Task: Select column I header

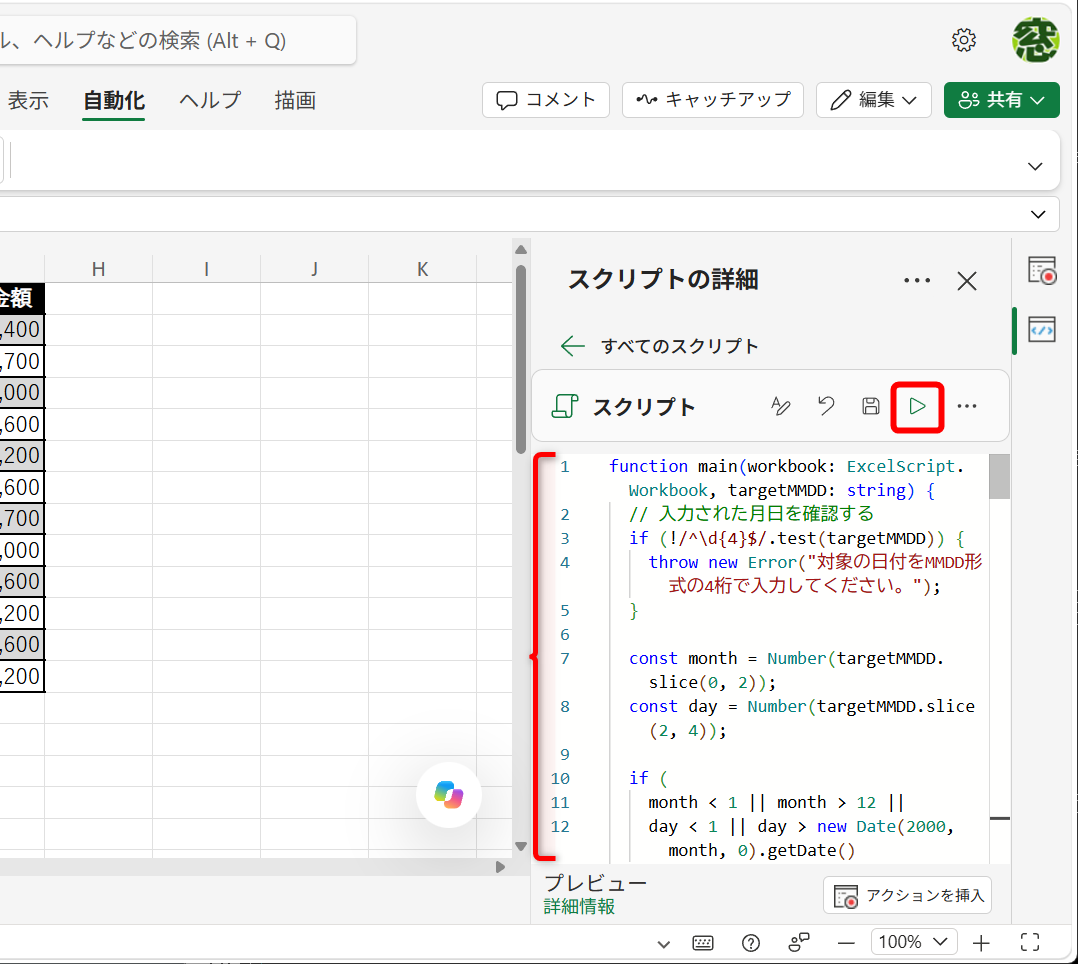Action: click(206, 269)
